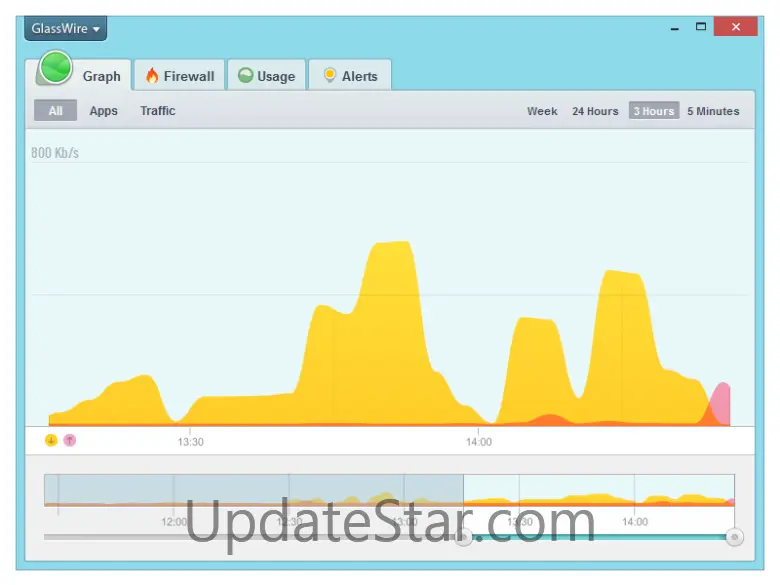Set time range to 5 Minutes
The width and height of the screenshot is (780, 585).
pyautogui.click(x=713, y=111)
